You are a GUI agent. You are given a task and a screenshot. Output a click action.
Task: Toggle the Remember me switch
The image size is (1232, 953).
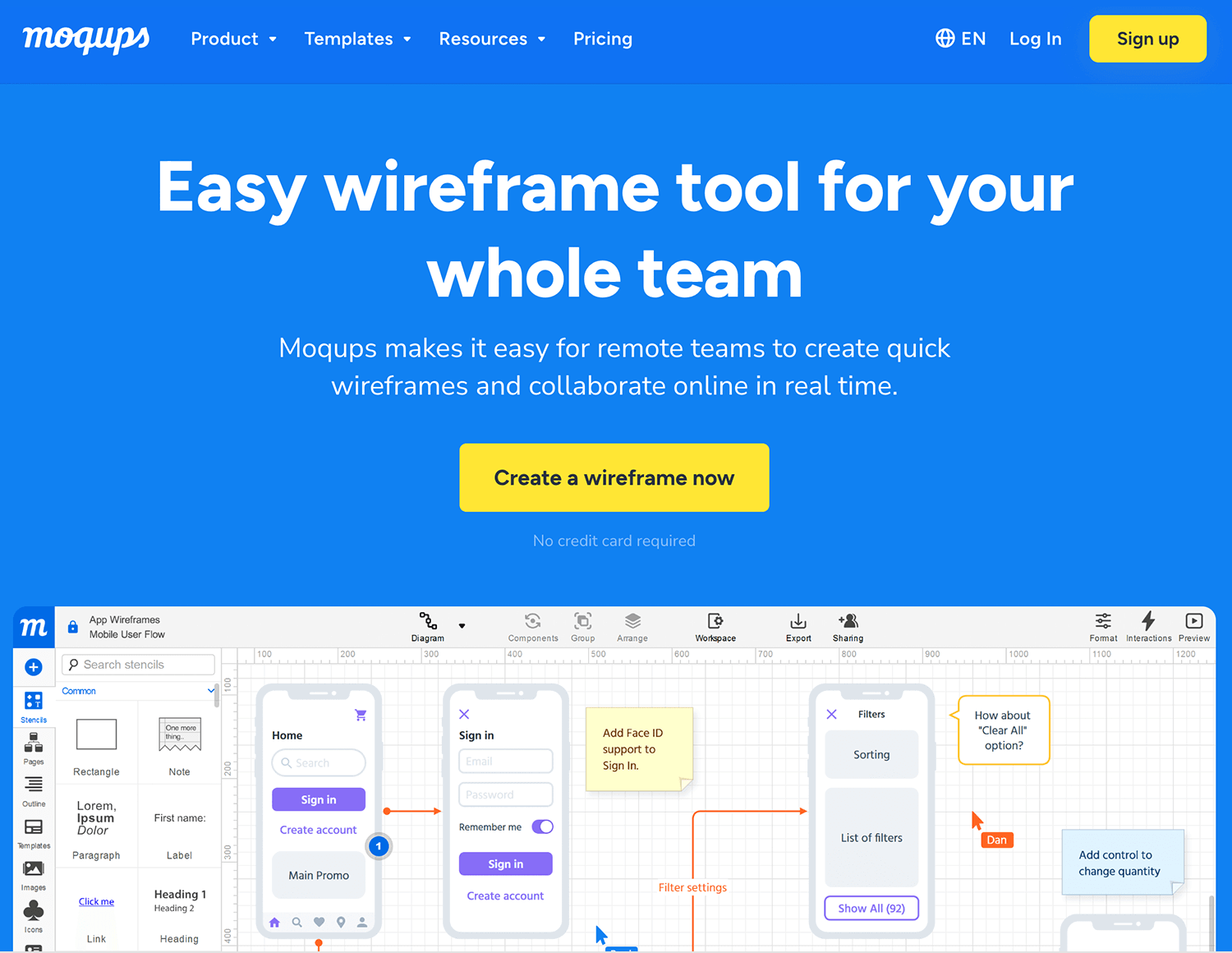point(543,826)
